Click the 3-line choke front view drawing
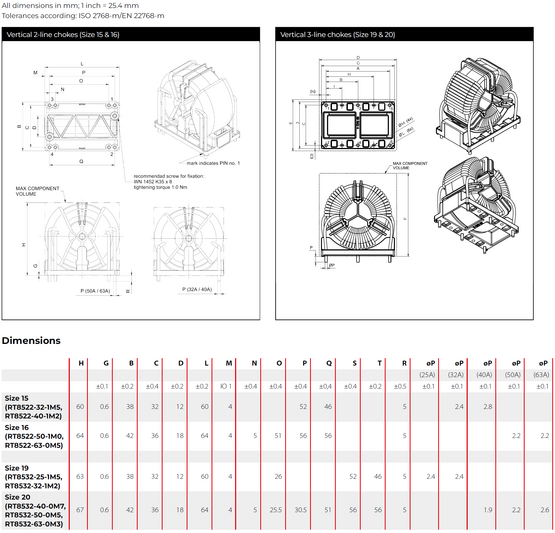555x533 pixels. coord(358,221)
